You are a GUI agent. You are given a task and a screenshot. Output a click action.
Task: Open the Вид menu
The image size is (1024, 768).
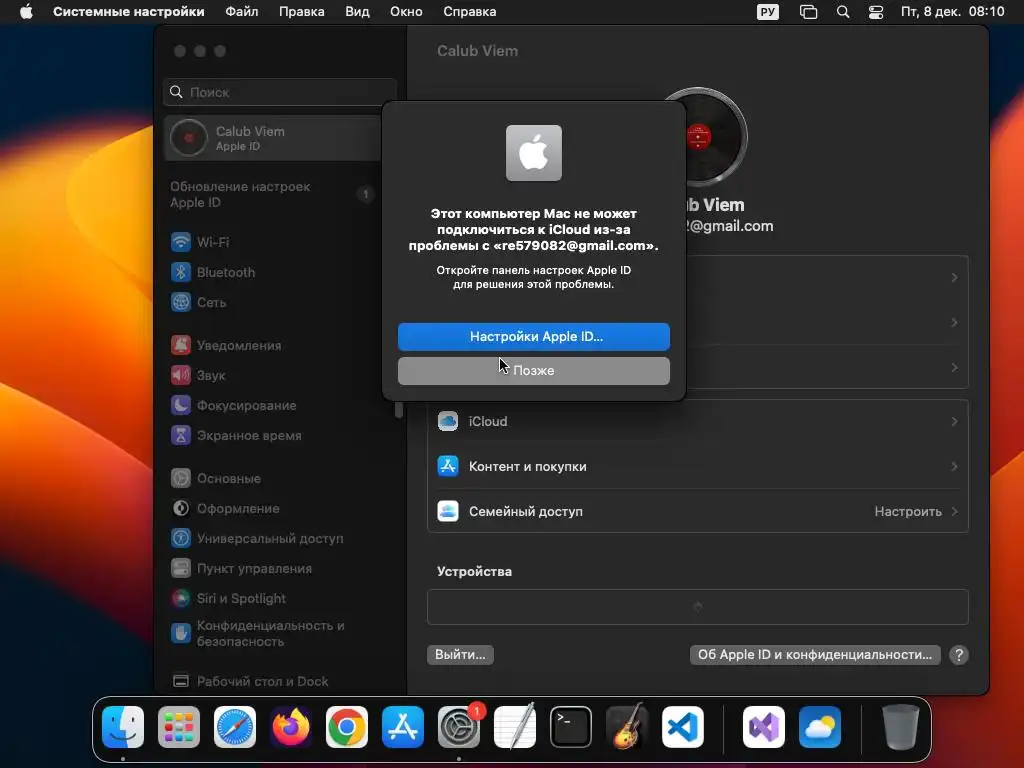pos(357,12)
